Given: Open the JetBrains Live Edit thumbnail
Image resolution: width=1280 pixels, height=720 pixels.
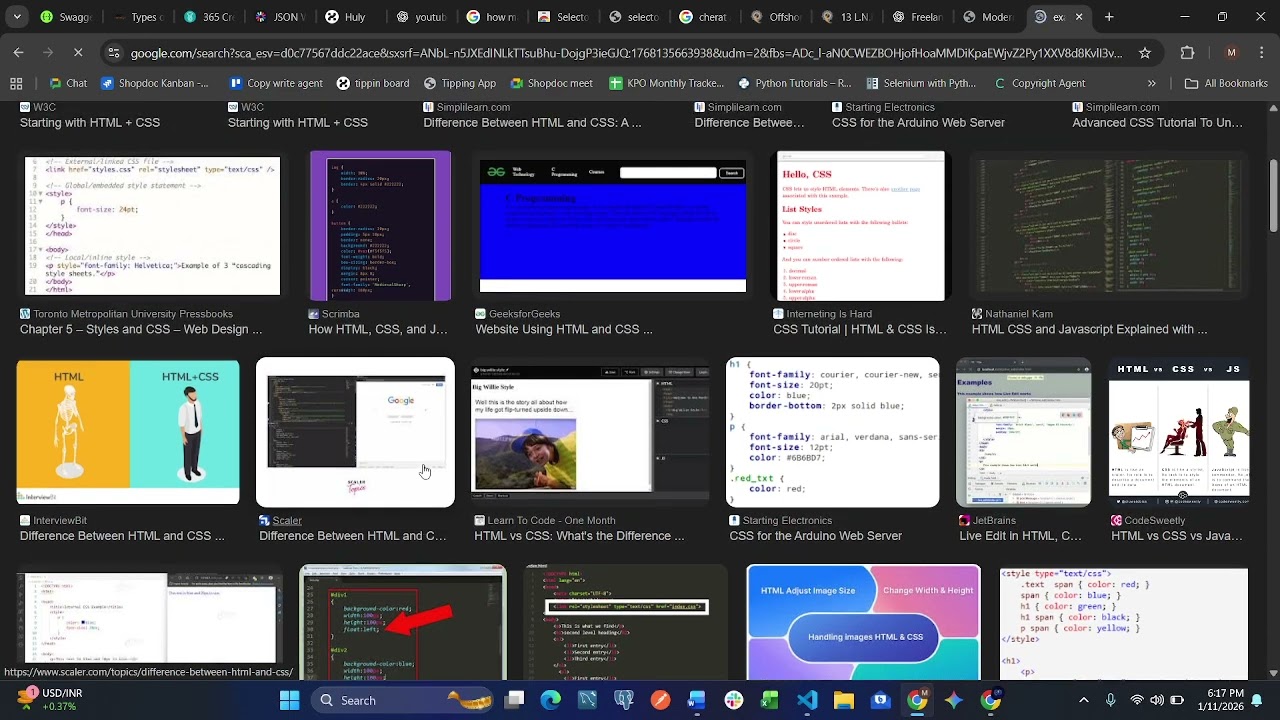Looking at the screenshot, I should tap(1023, 432).
